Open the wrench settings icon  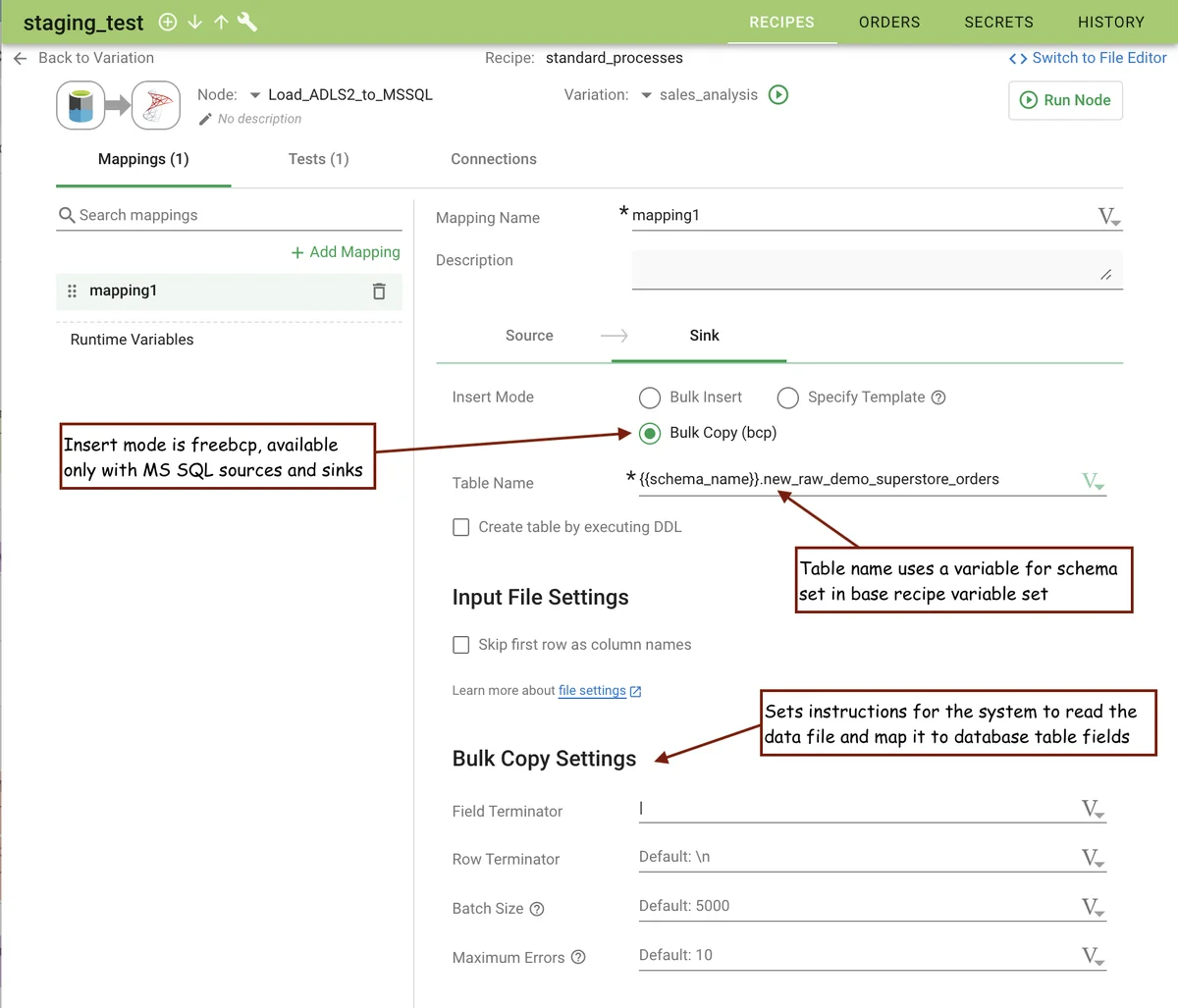[247, 22]
